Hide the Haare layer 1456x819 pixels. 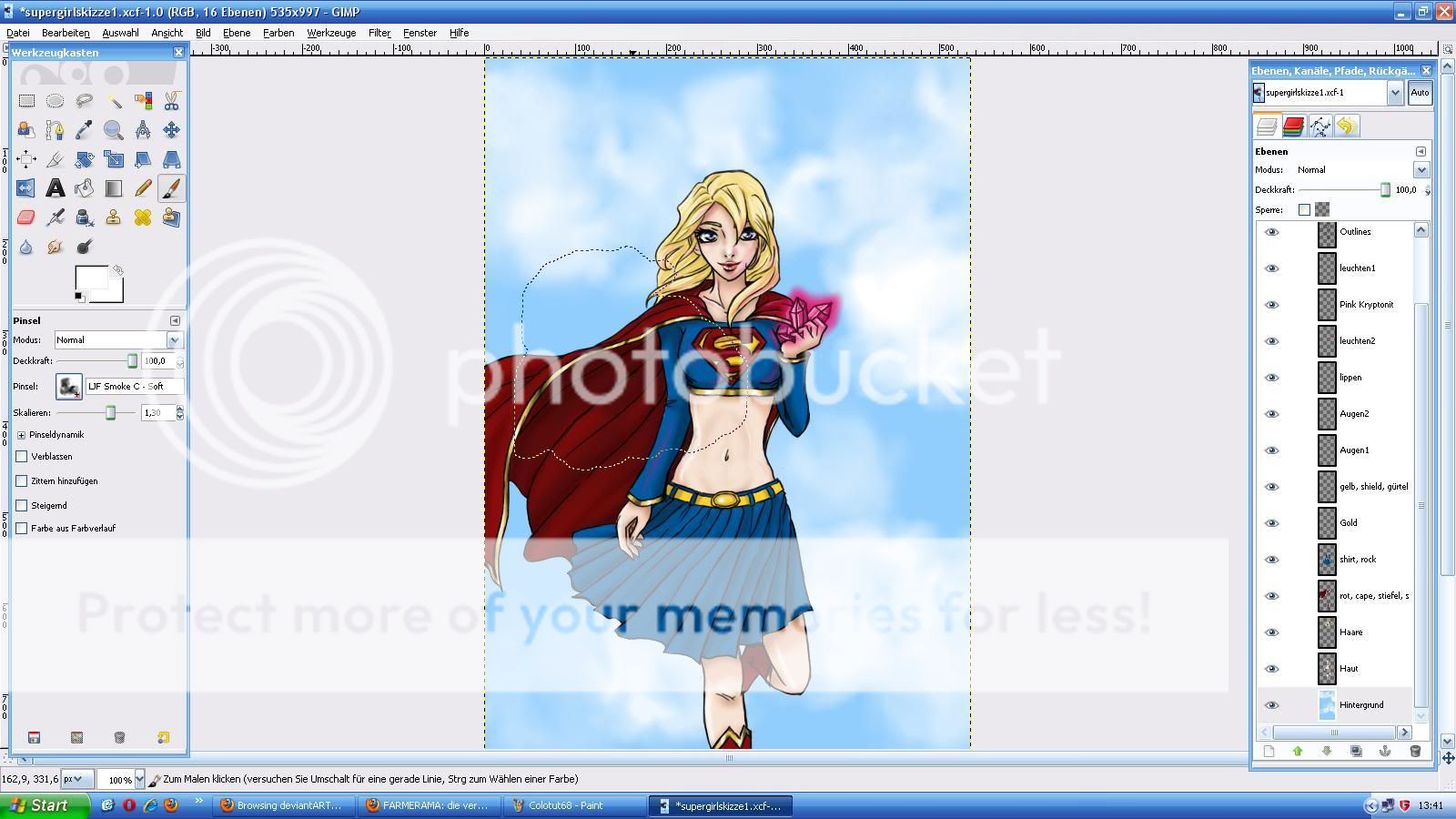tap(1272, 632)
